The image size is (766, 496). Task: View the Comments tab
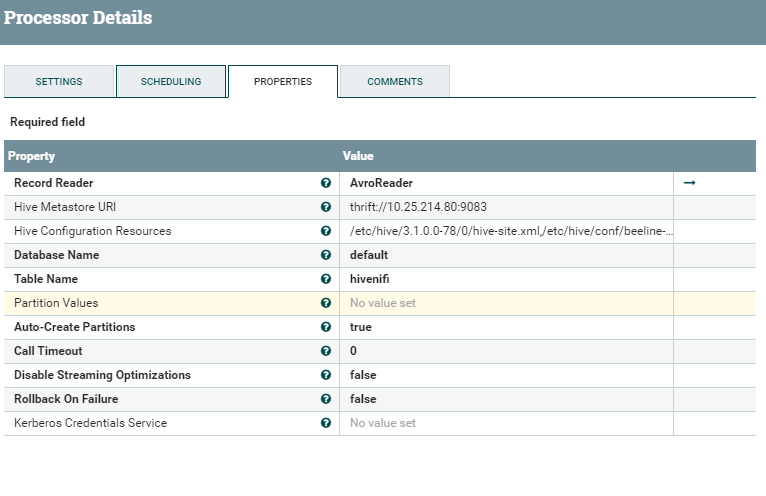coord(395,82)
